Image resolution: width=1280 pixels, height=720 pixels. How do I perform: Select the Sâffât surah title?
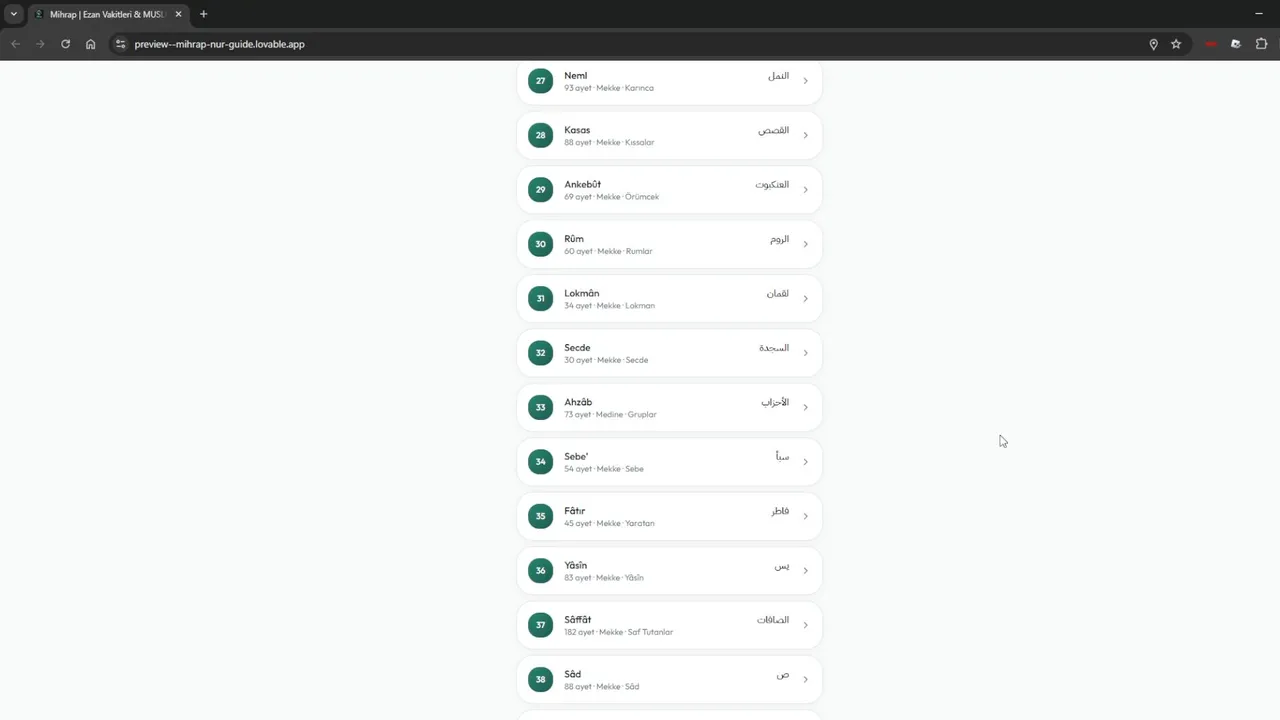pyautogui.click(x=577, y=620)
